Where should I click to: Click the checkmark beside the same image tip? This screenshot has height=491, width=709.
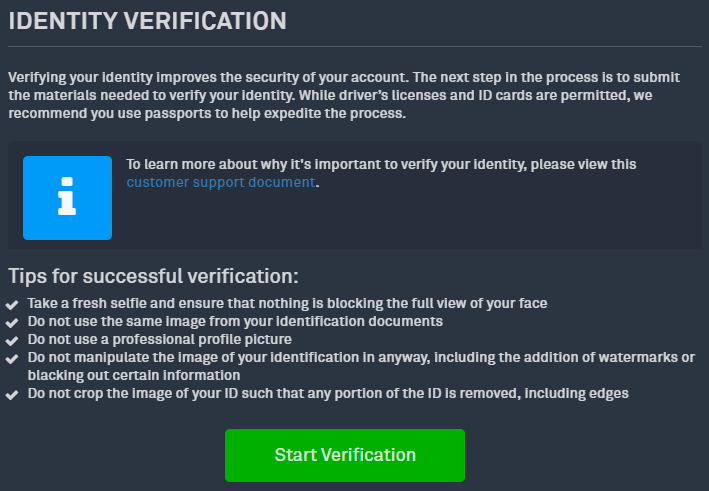coord(12,322)
